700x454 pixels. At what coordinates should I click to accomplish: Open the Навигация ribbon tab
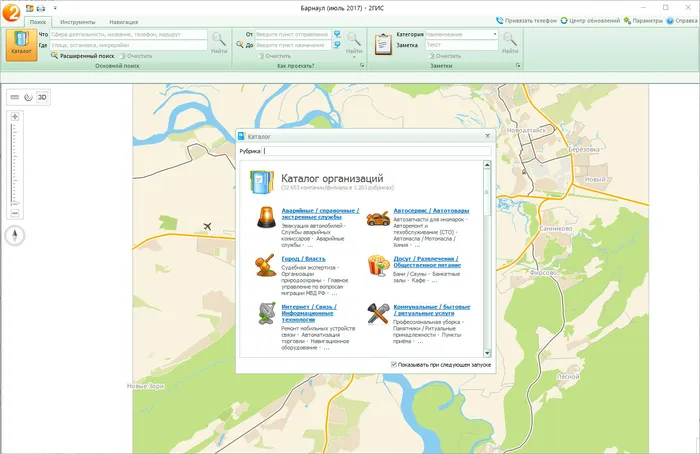click(x=124, y=22)
